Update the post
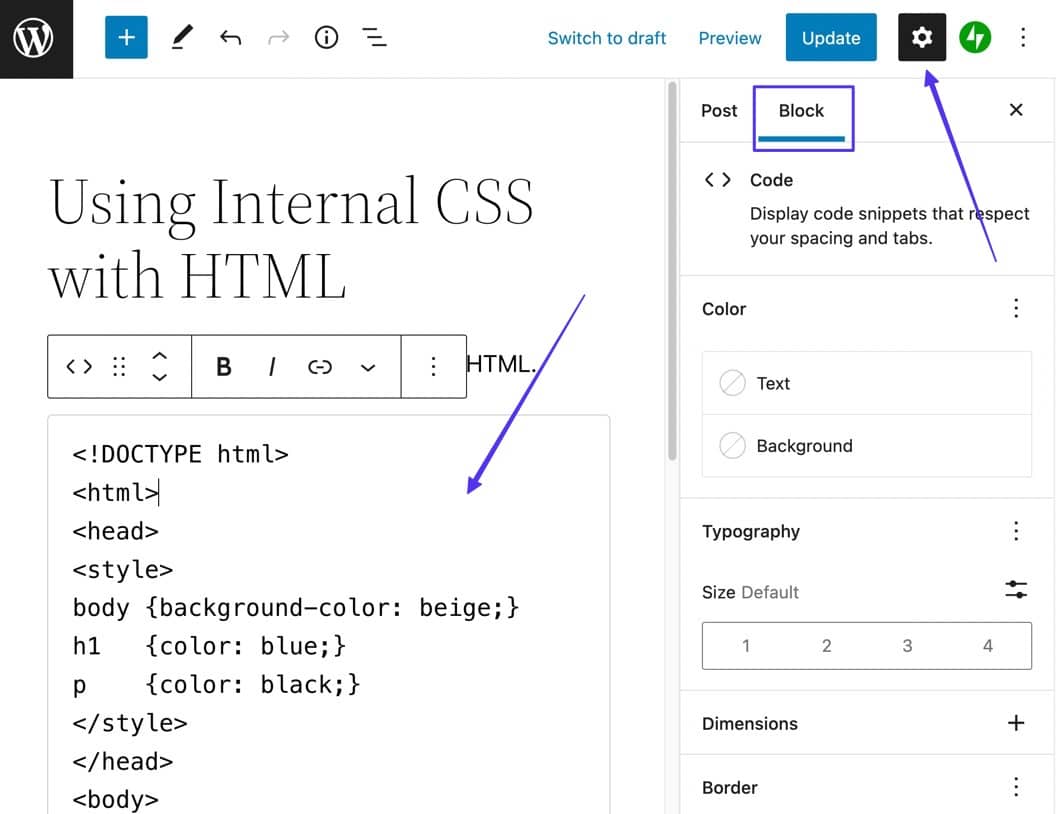The image size is (1056, 814). (x=831, y=38)
